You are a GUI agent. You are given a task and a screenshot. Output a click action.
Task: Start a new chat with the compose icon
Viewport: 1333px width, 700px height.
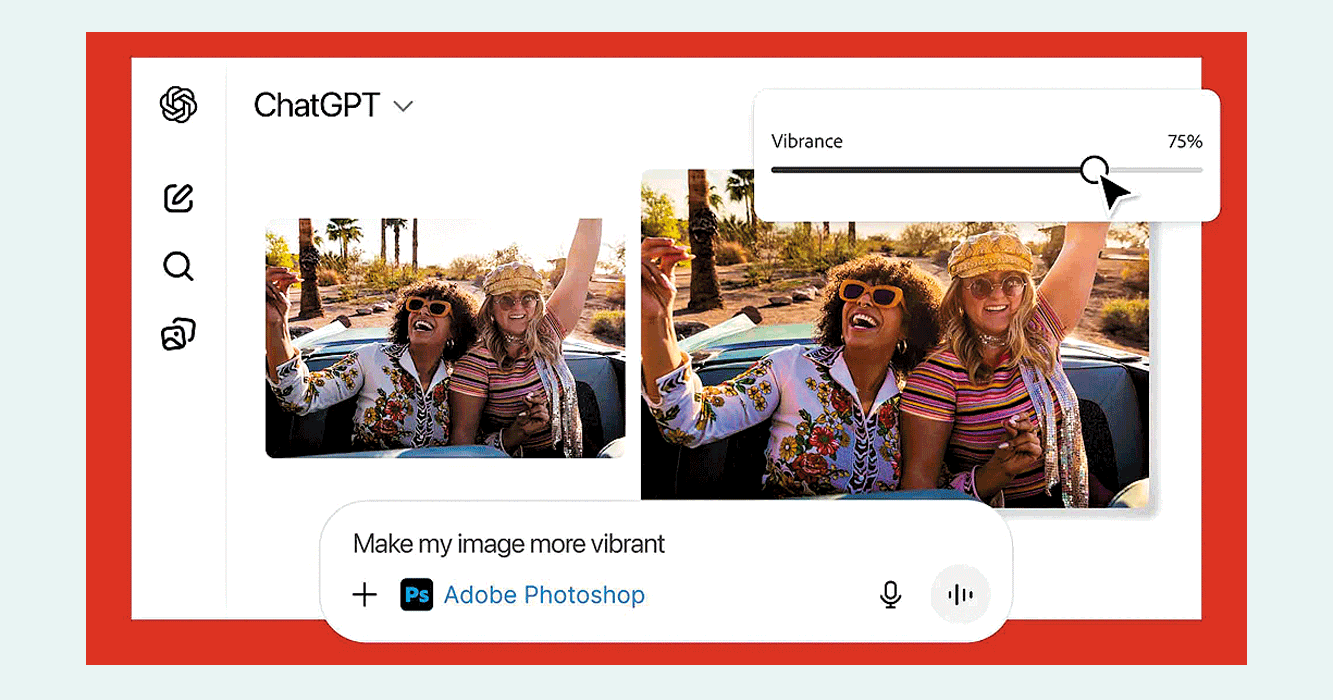[x=178, y=198]
